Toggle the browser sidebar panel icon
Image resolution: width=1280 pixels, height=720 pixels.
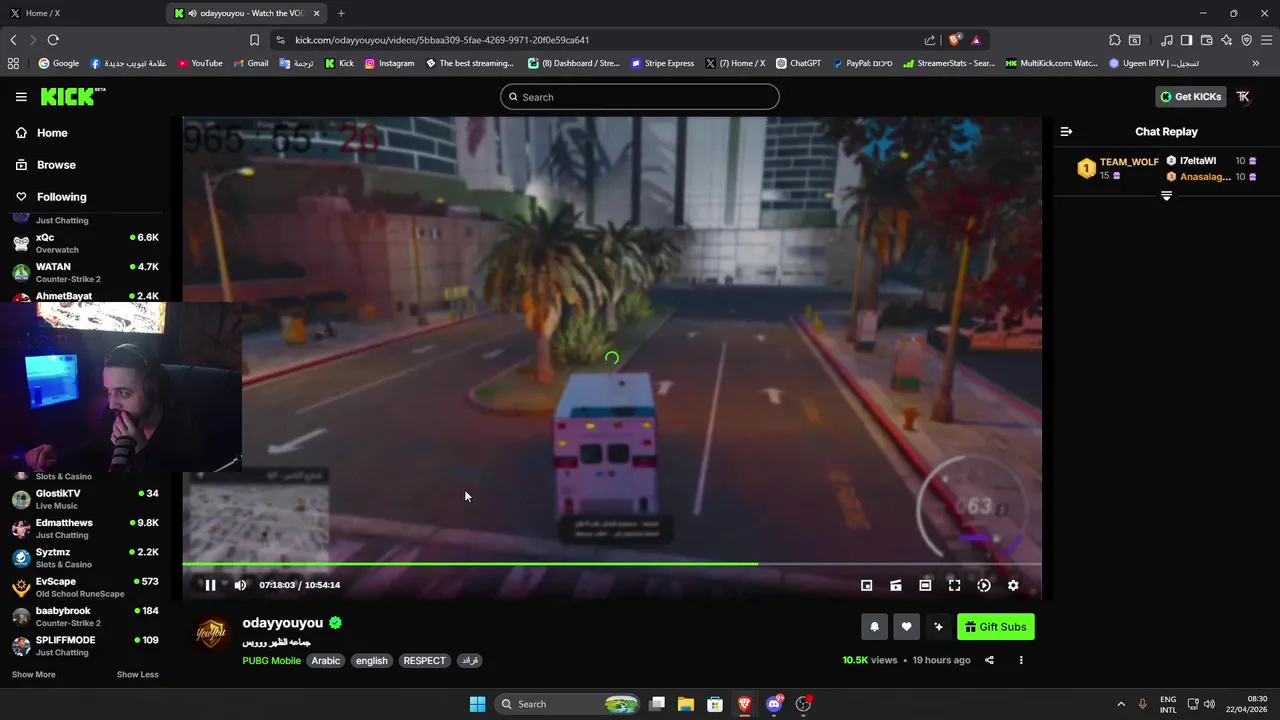pos(1186,40)
